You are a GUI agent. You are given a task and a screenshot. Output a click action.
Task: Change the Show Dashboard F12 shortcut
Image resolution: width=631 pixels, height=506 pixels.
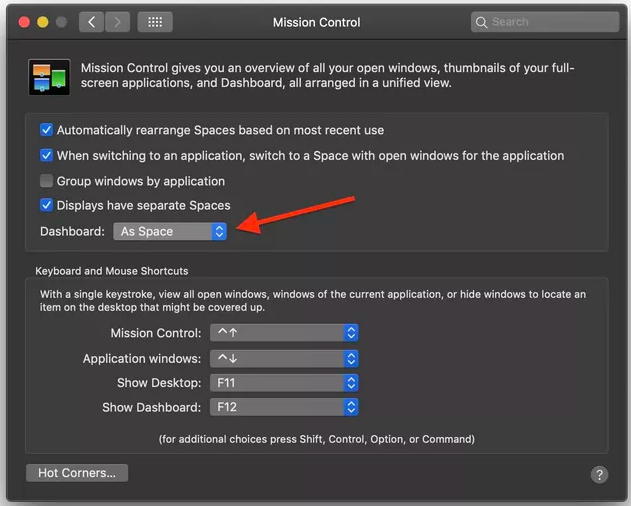point(284,407)
